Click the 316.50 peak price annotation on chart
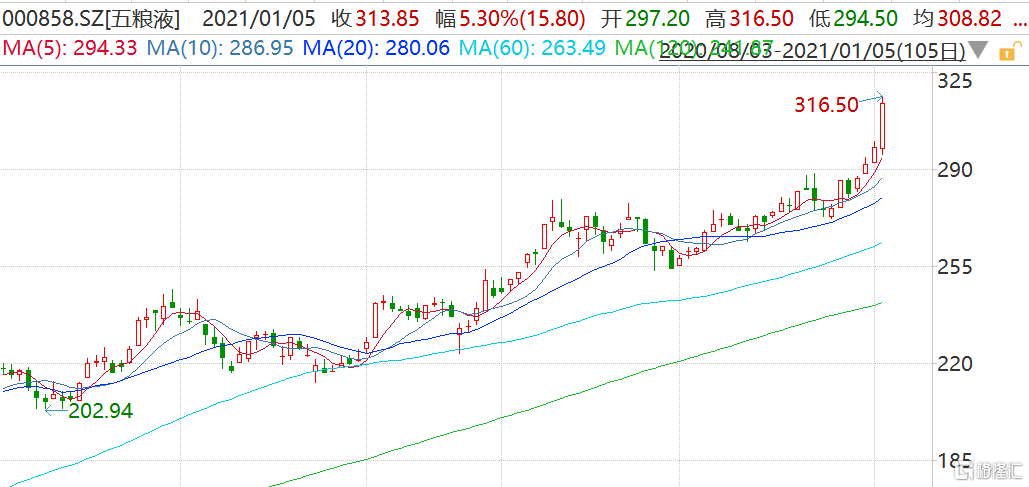1029x487 pixels. (826, 104)
